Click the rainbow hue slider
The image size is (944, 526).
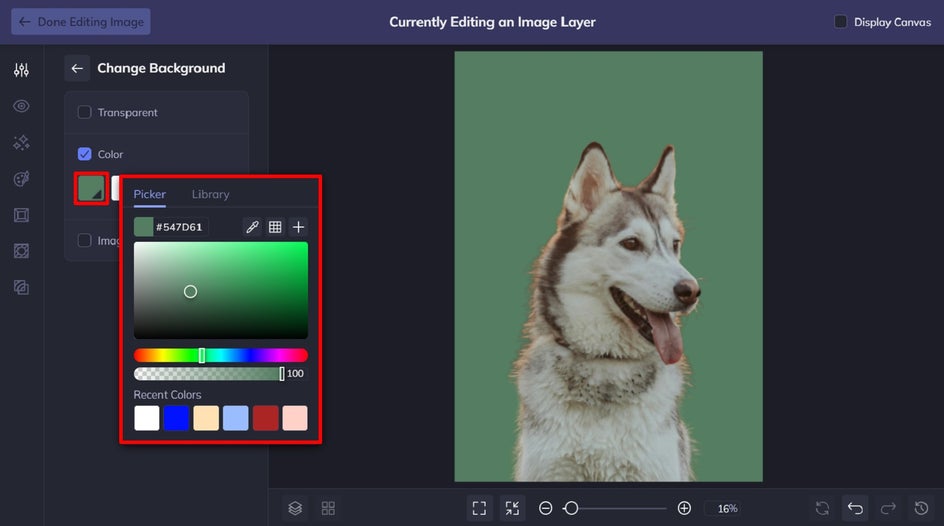220,355
